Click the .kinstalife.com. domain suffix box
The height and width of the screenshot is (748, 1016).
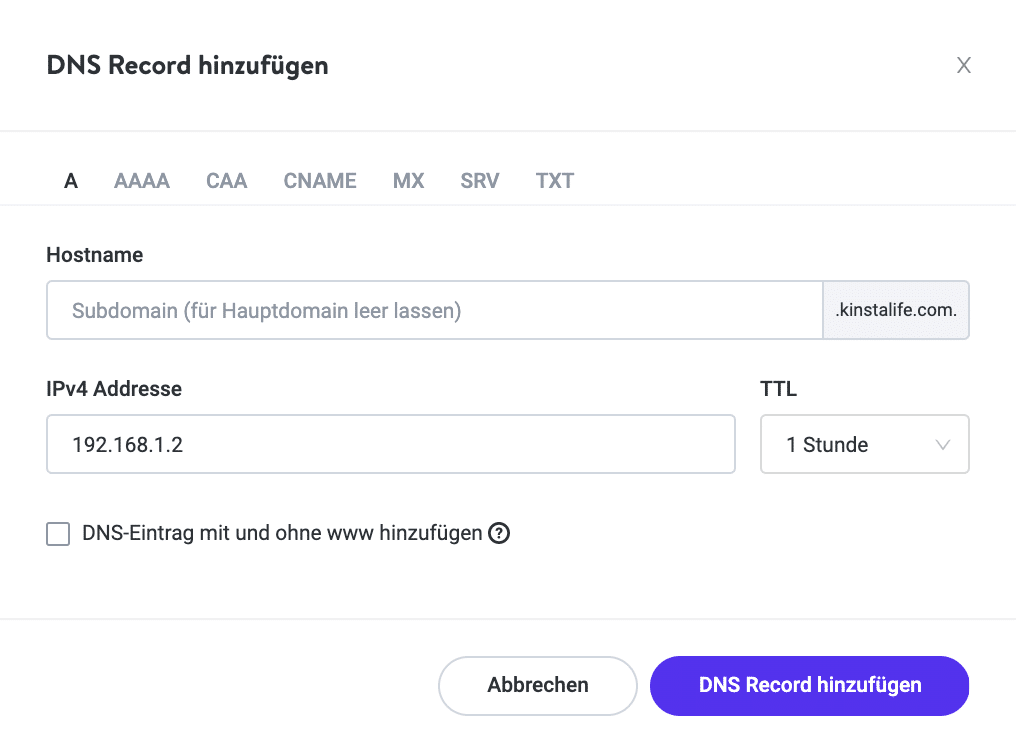pos(896,311)
